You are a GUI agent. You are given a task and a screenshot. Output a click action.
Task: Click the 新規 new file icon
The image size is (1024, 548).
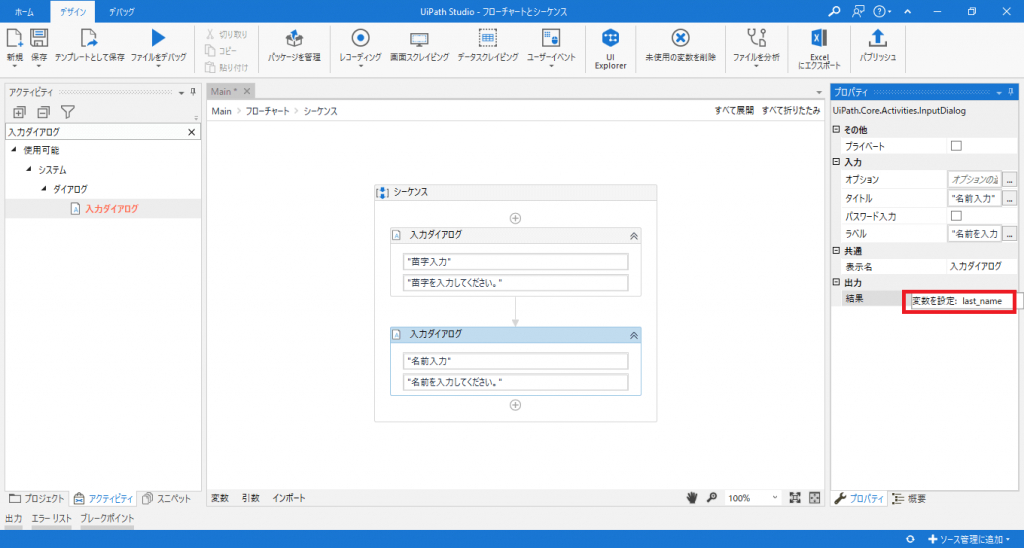pyautogui.click(x=14, y=38)
